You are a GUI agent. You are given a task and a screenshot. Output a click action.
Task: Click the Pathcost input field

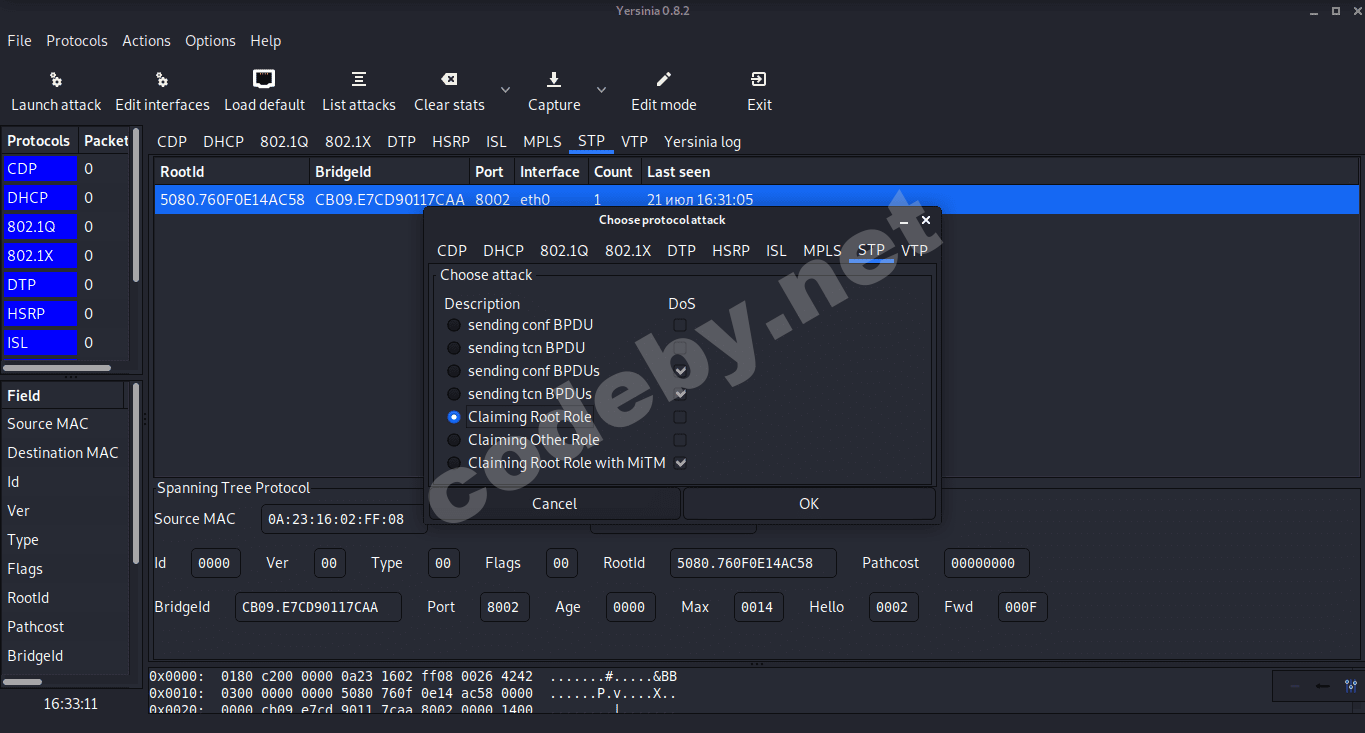986,563
